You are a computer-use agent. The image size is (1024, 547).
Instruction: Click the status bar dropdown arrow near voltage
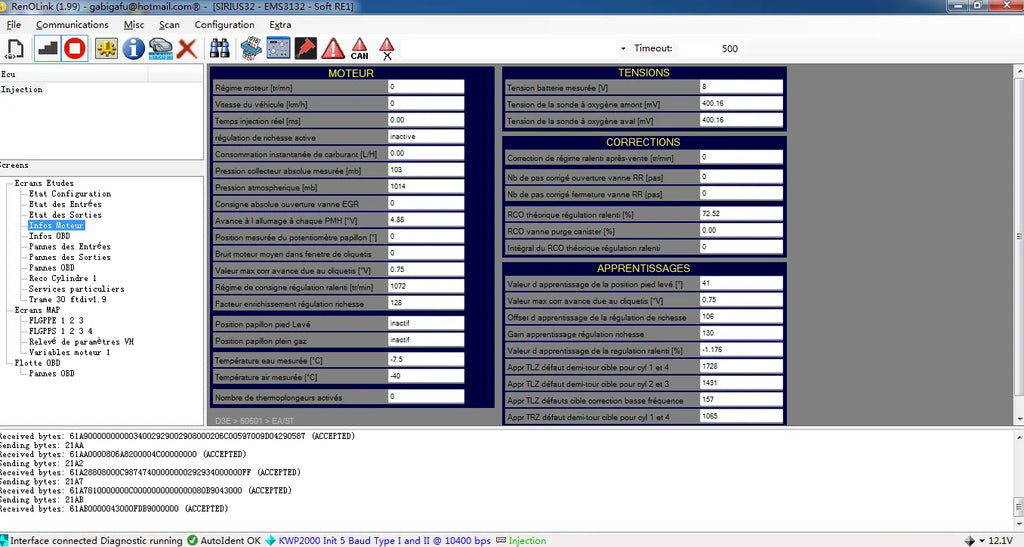click(x=982, y=541)
